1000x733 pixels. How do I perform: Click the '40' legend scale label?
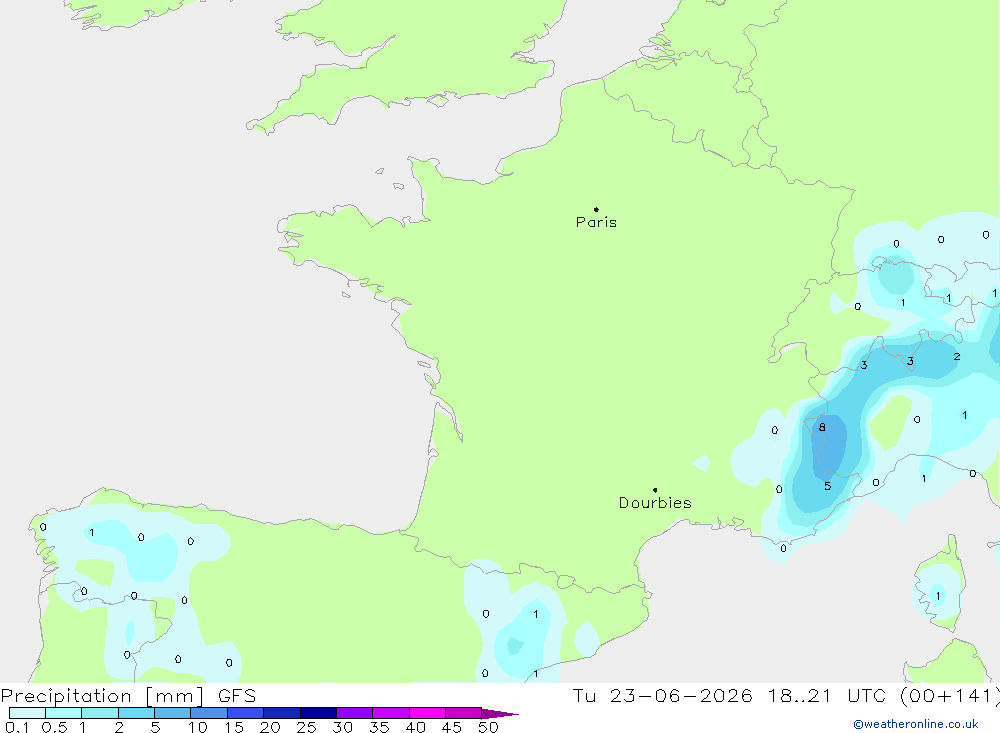pyautogui.click(x=416, y=727)
